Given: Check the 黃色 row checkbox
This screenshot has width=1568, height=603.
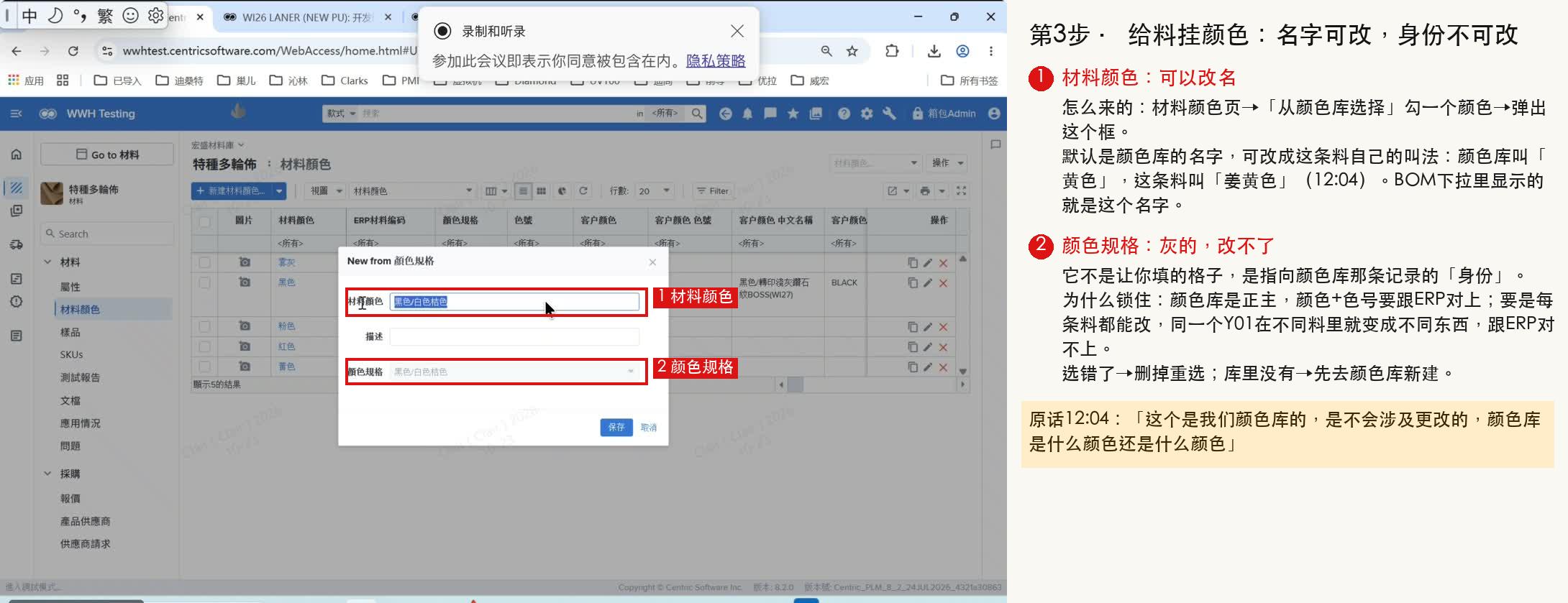Looking at the screenshot, I should 205,367.
